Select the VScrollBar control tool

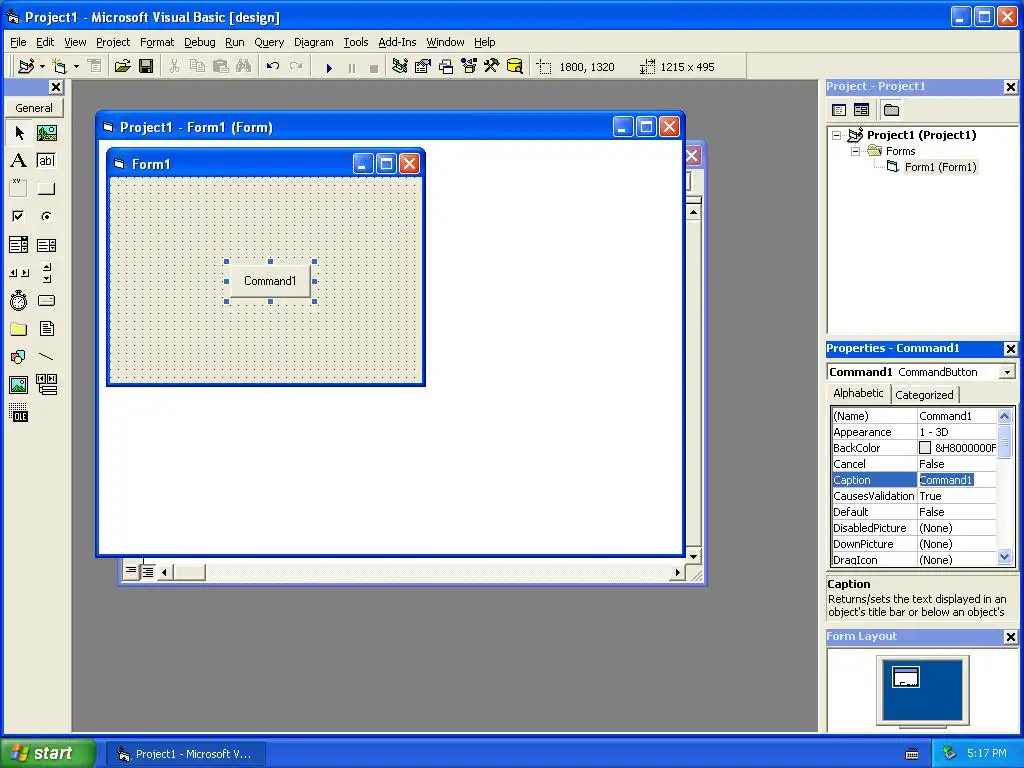pyautogui.click(x=46, y=273)
